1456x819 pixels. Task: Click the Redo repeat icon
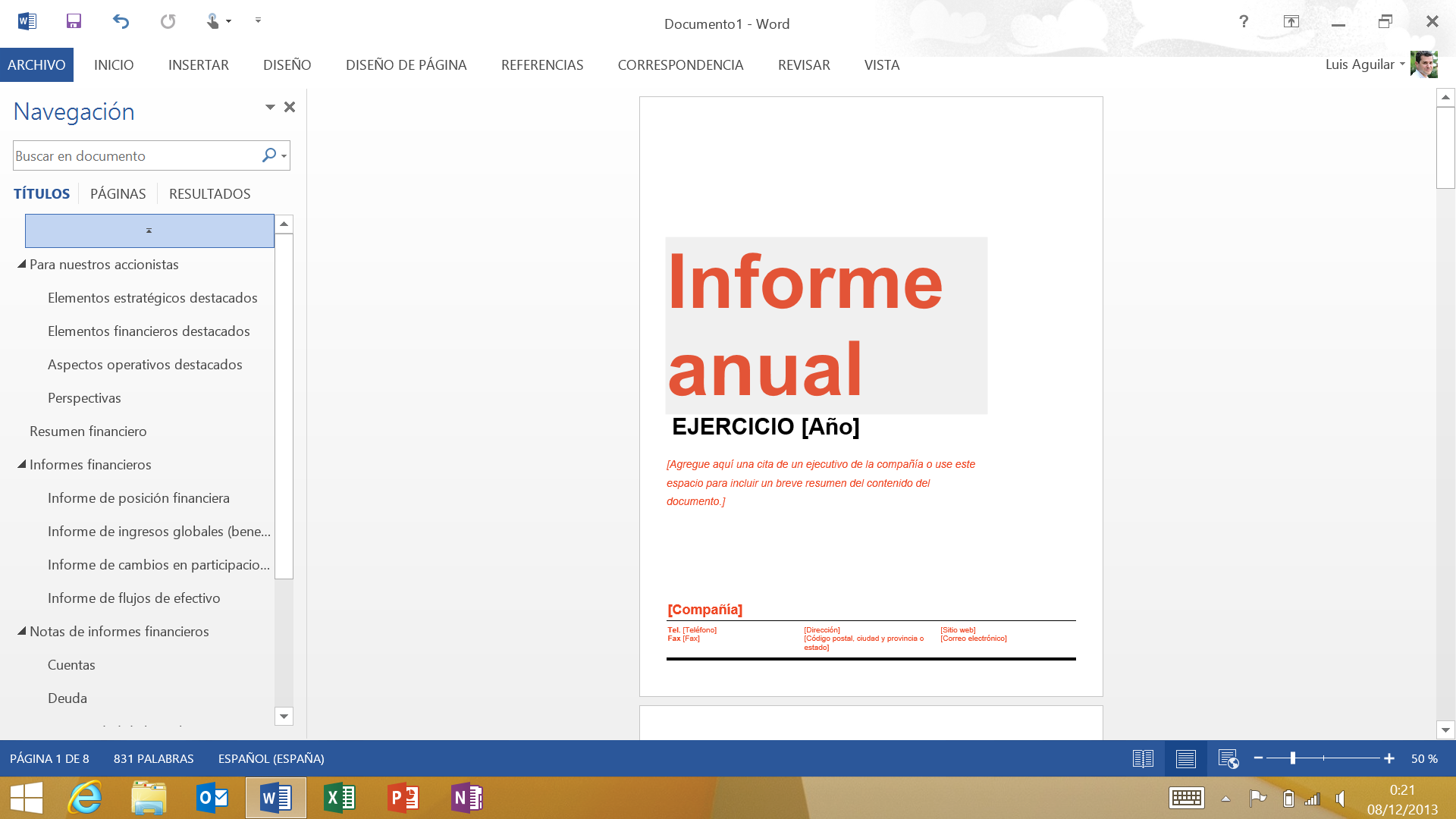168,21
